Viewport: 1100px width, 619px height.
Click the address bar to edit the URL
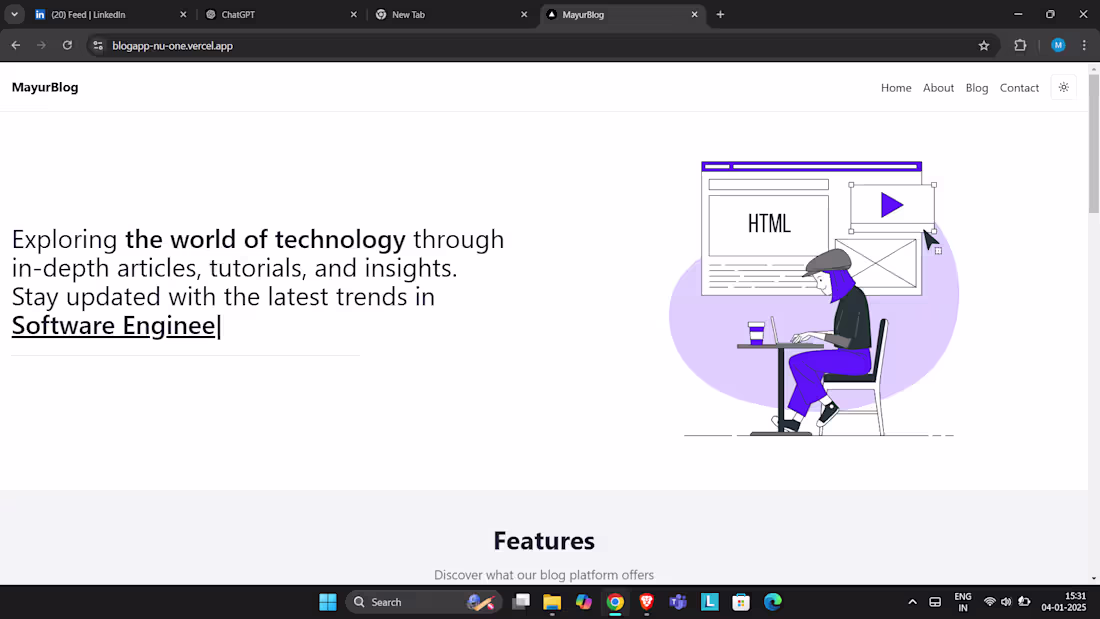point(400,45)
